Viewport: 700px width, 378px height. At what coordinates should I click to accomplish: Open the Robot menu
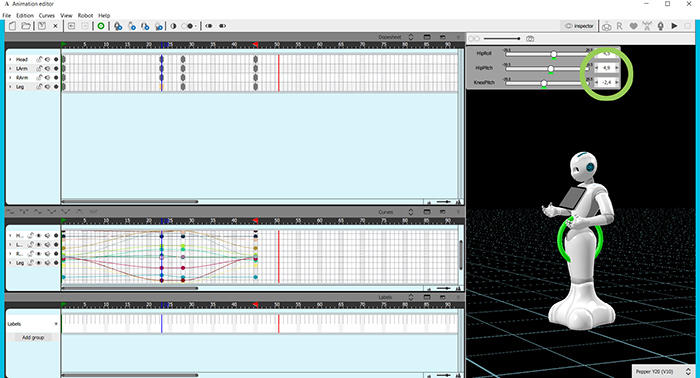coord(85,15)
